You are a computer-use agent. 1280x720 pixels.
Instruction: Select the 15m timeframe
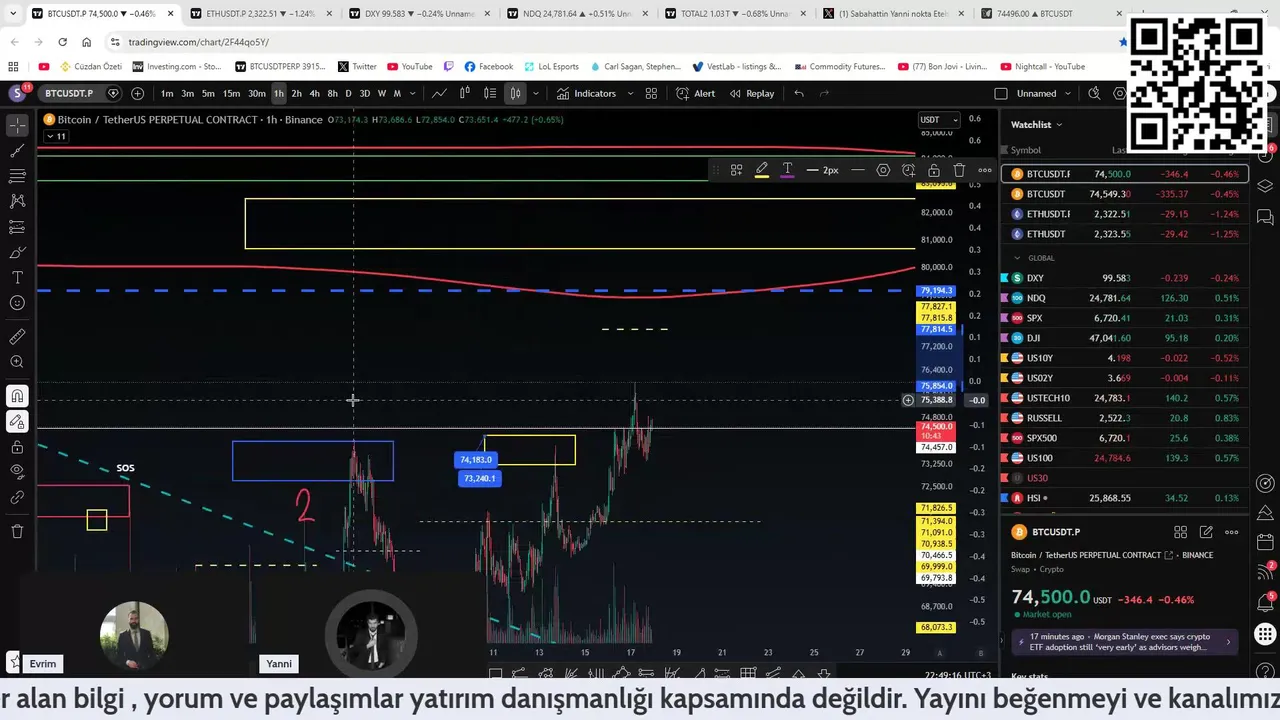click(231, 93)
